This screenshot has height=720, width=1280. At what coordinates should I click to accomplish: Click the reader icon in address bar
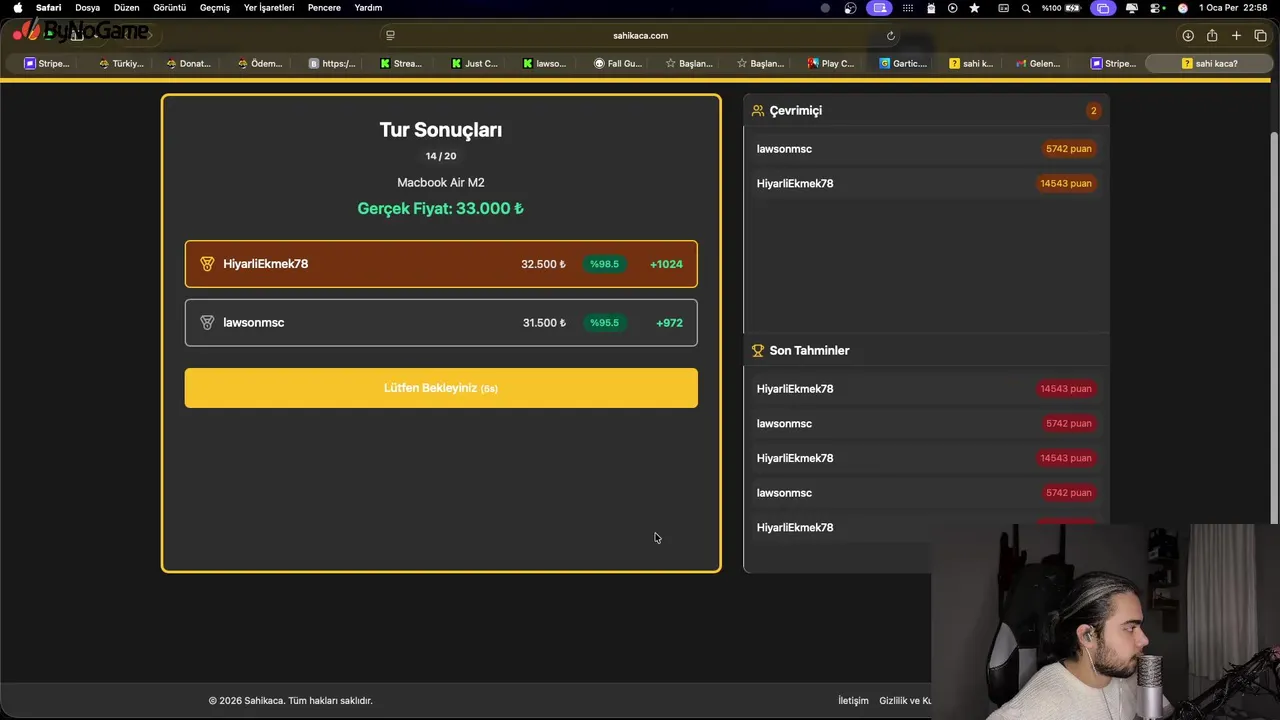[390, 35]
